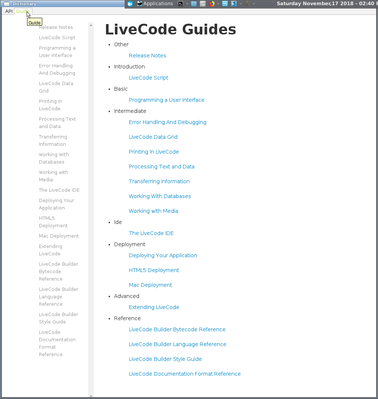Open the LiveCode Script guide link
Screen dimensions: 378x399
coord(148,78)
